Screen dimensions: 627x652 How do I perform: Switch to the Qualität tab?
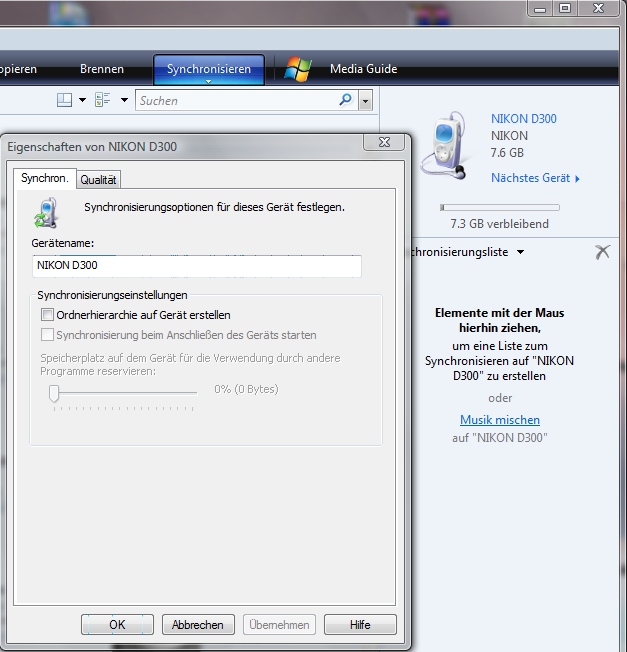(99, 180)
